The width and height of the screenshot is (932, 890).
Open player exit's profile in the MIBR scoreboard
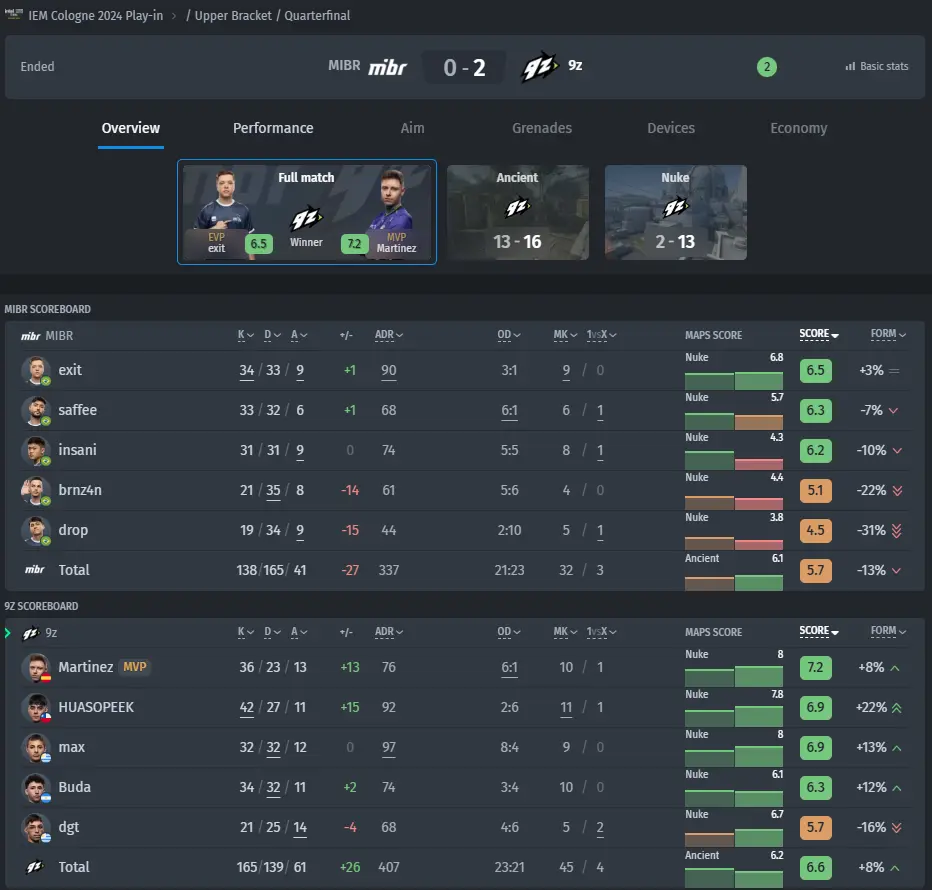70,370
